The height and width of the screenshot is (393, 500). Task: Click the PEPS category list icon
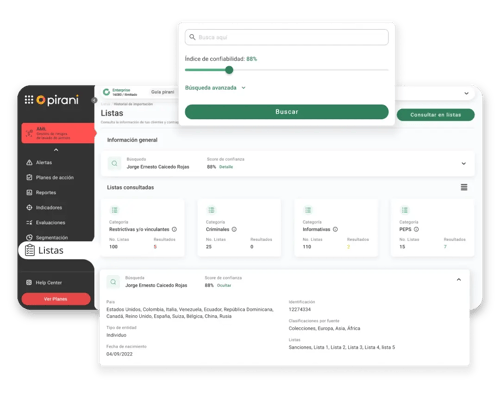(404, 210)
